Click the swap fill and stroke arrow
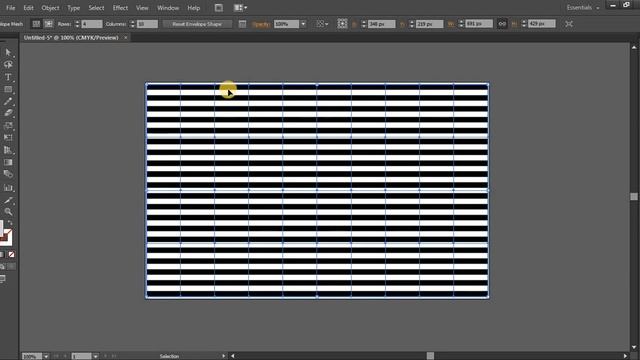640x360 pixels. click(10, 223)
